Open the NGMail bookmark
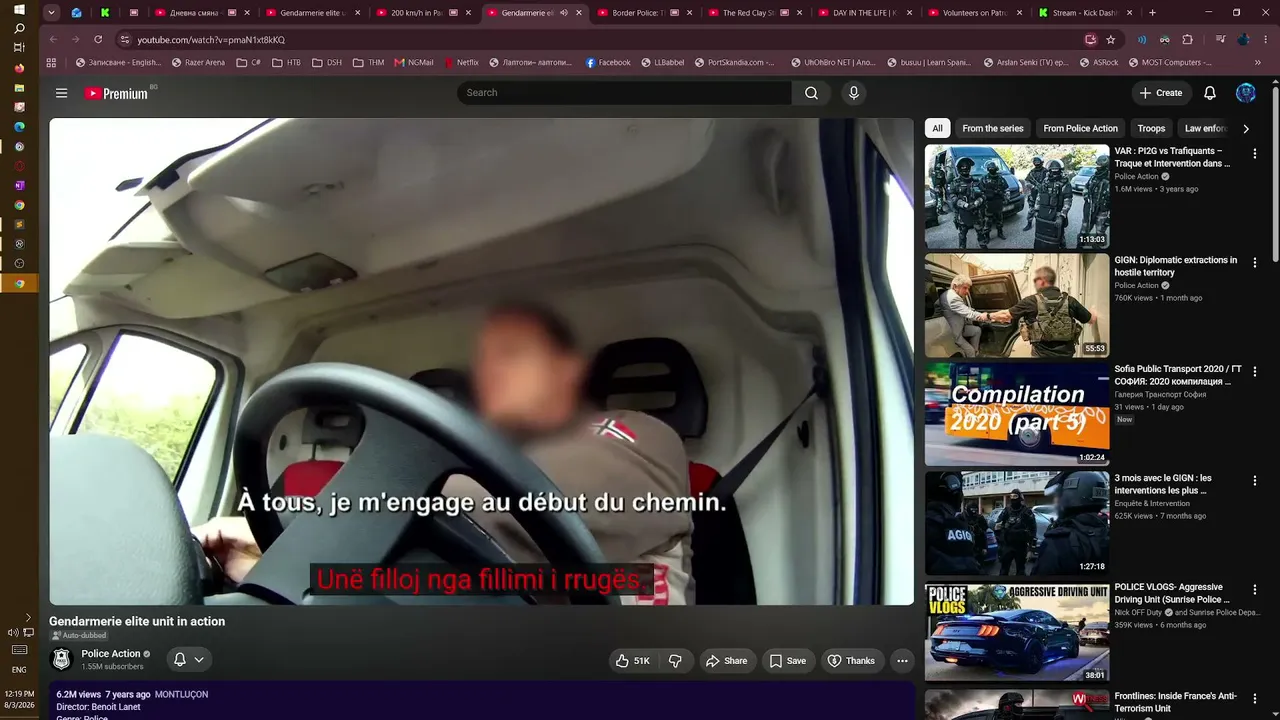 click(x=414, y=62)
